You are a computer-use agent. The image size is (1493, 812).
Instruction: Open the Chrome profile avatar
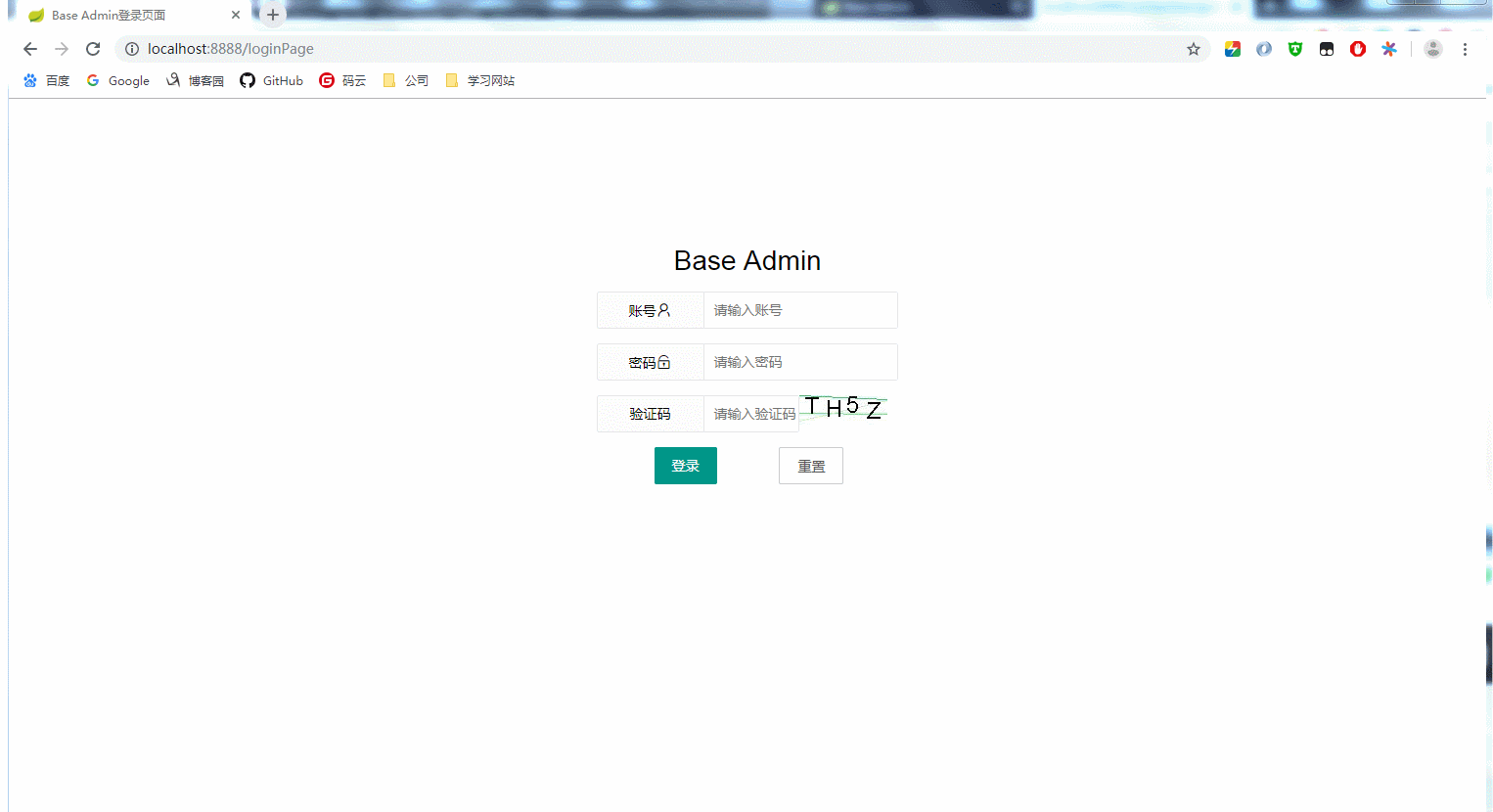click(x=1433, y=49)
